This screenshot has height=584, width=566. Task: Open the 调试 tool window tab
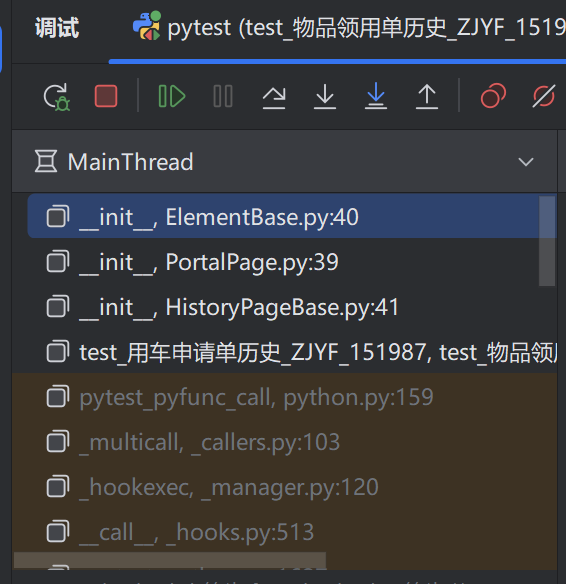coord(57,28)
